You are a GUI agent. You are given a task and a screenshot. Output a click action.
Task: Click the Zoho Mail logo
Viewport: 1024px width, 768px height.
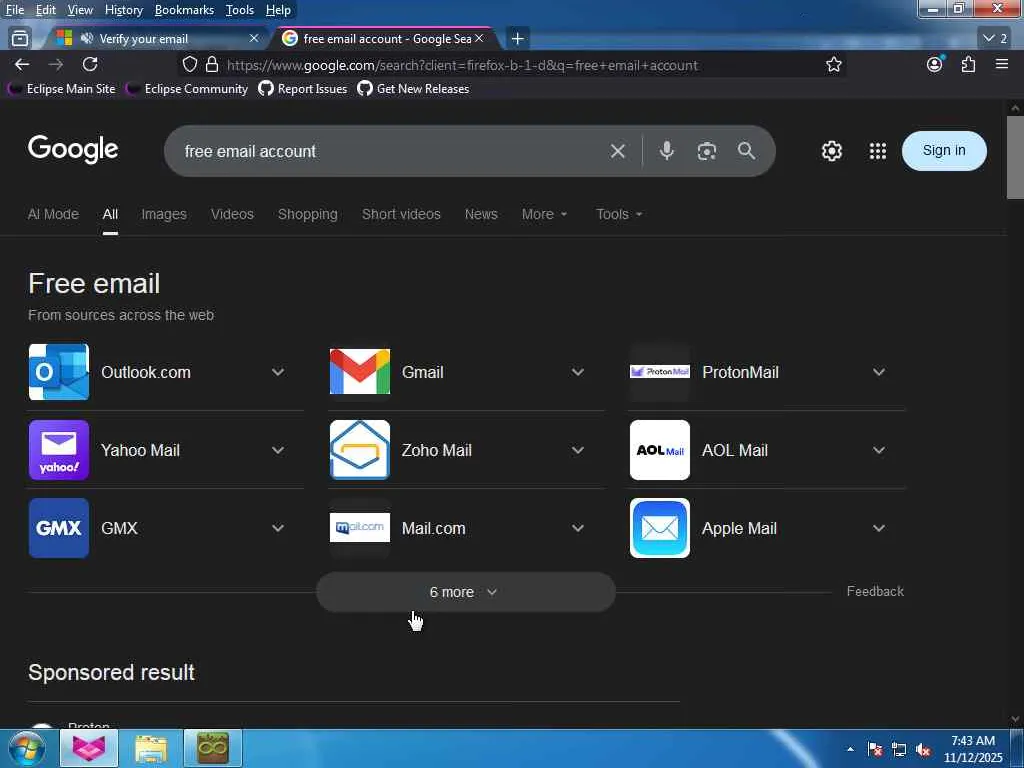pyautogui.click(x=360, y=450)
